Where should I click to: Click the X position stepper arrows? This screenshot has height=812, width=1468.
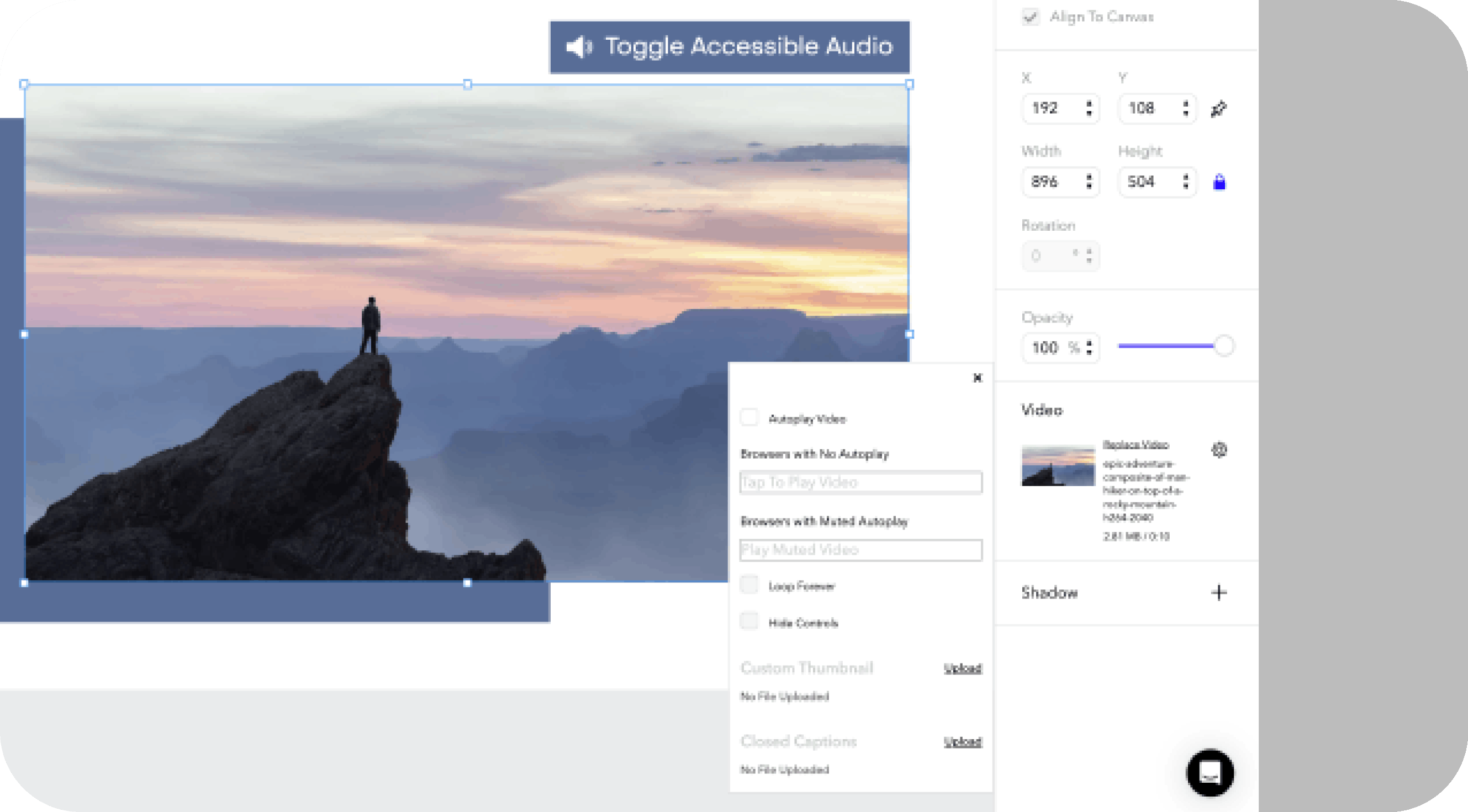pos(1089,108)
